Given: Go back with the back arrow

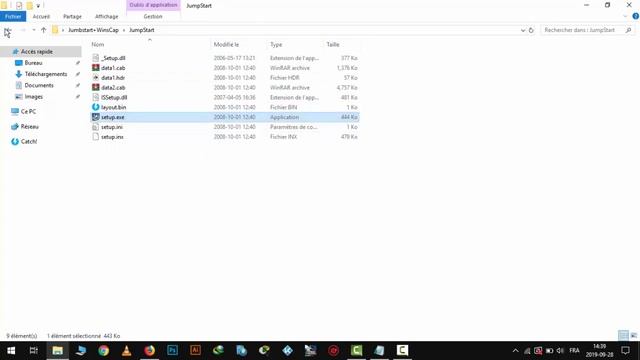Looking at the screenshot, I should (x=7, y=30).
